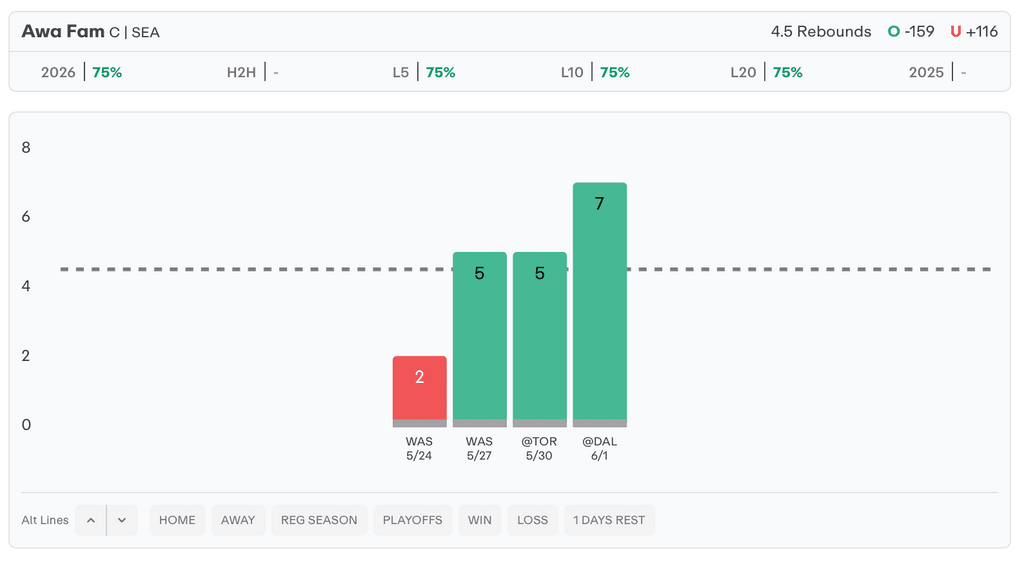The image size is (1024, 562).
Task: Filter games by LOSS
Action: click(x=532, y=520)
